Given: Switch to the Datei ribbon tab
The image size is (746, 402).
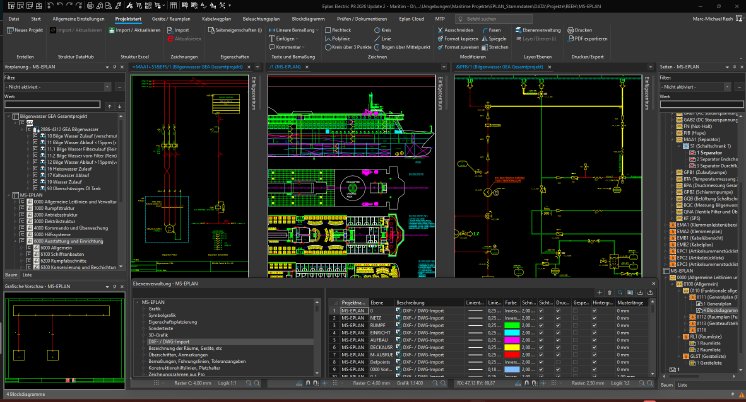Looking at the screenshot, I should [14, 19].
